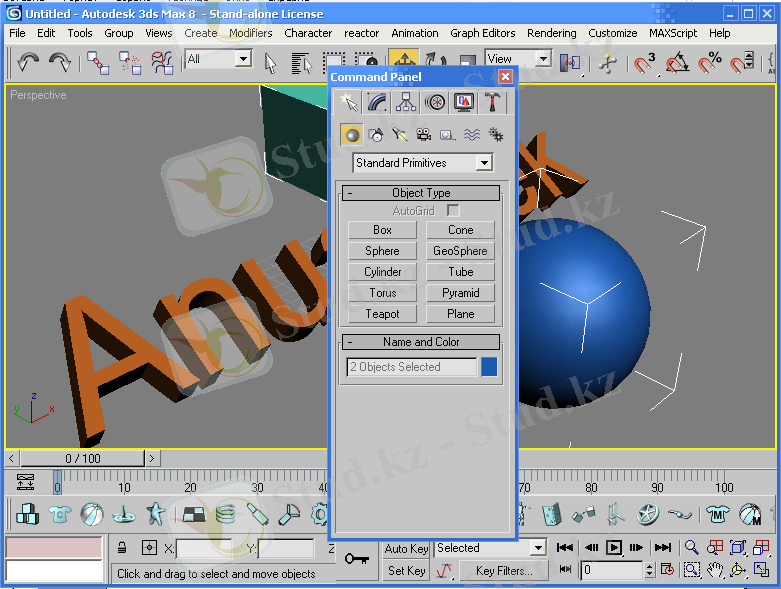Click the Key Filters button

pos(504,571)
